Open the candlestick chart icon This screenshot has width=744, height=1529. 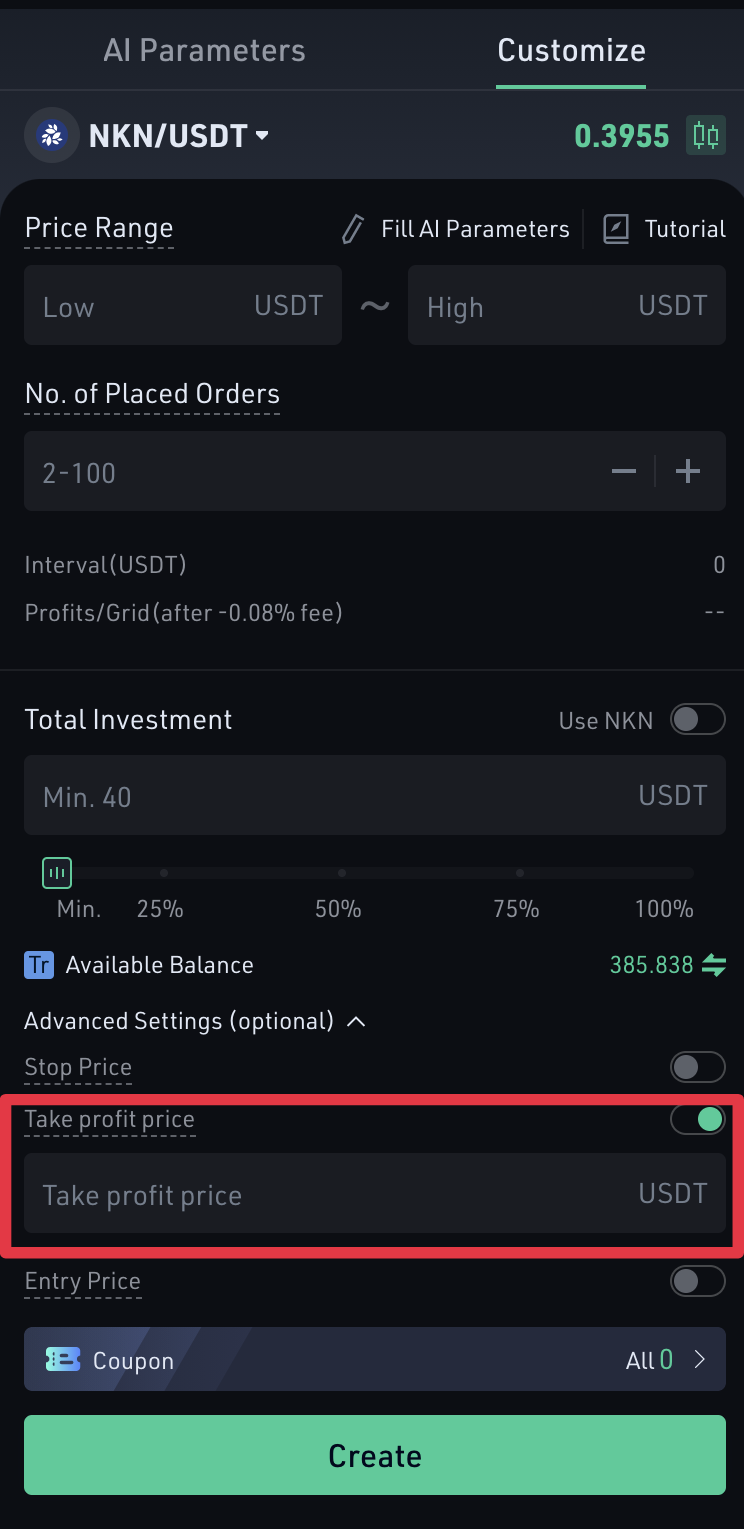pyautogui.click(x=706, y=135)
